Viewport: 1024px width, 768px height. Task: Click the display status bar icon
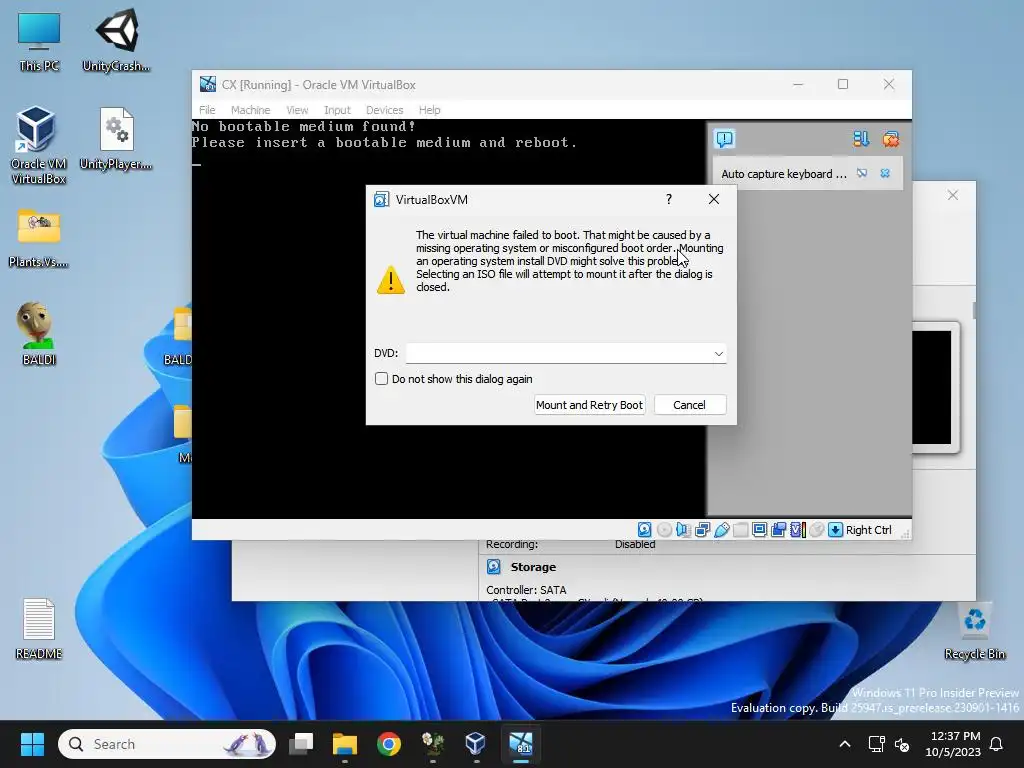pos(760,530)
